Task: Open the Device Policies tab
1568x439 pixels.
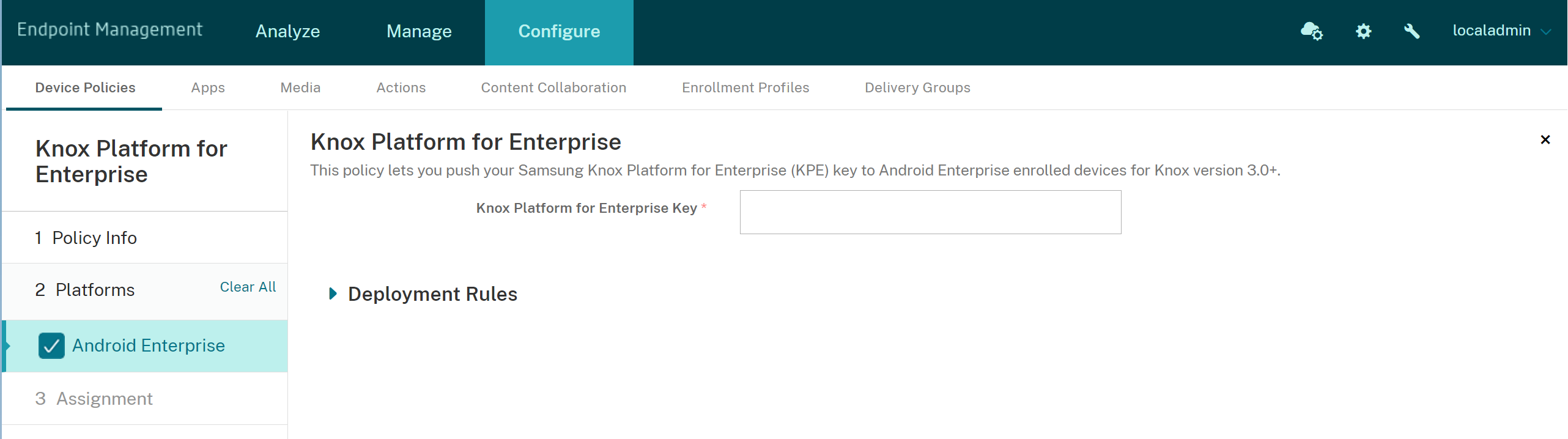Action: pyautogui.click(x=85, y=88)
